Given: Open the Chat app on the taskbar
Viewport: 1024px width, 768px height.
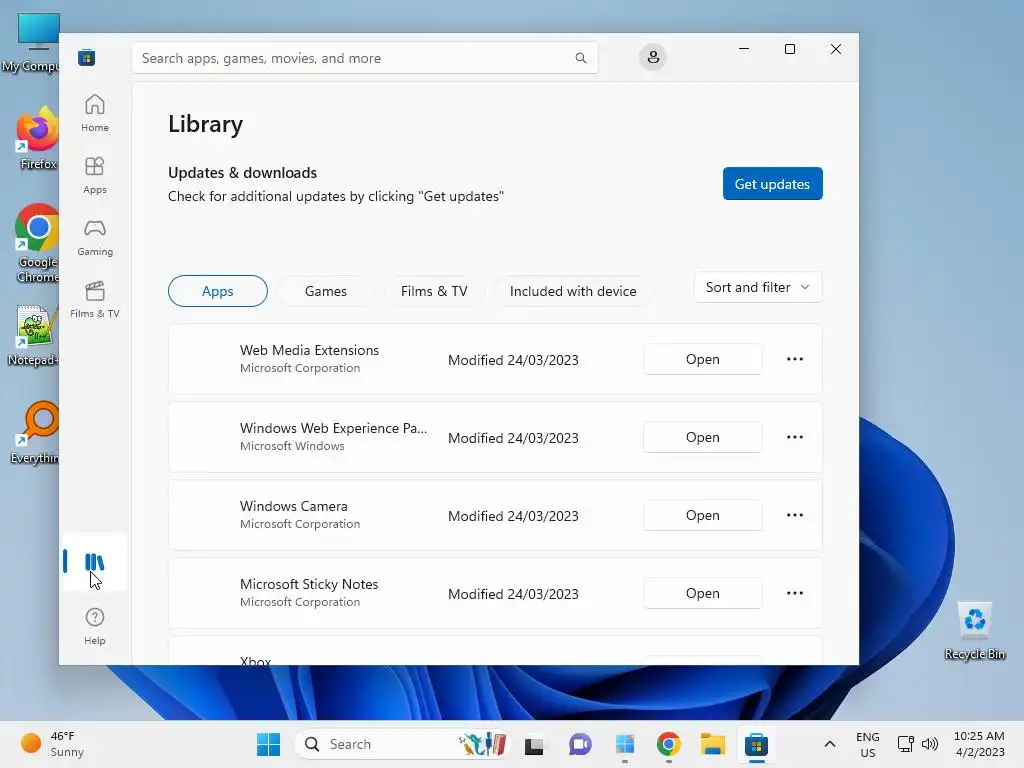Looking at the screenshot, I should click(580, 744).
